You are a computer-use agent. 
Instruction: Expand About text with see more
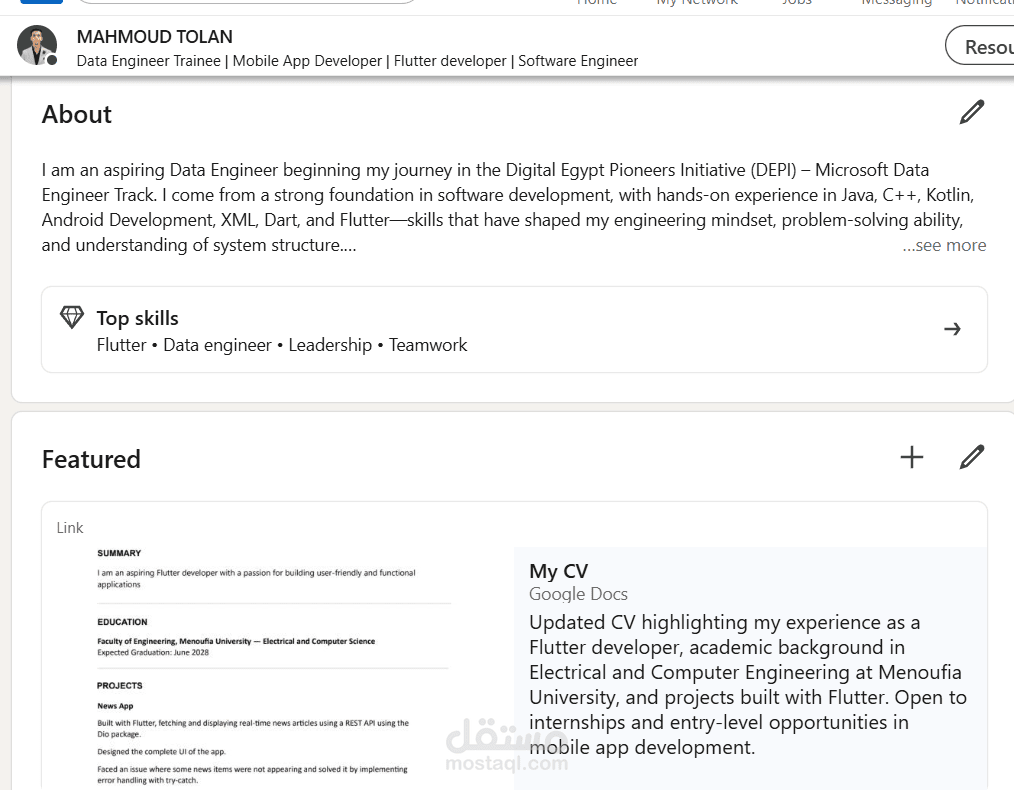pos(944,245)
